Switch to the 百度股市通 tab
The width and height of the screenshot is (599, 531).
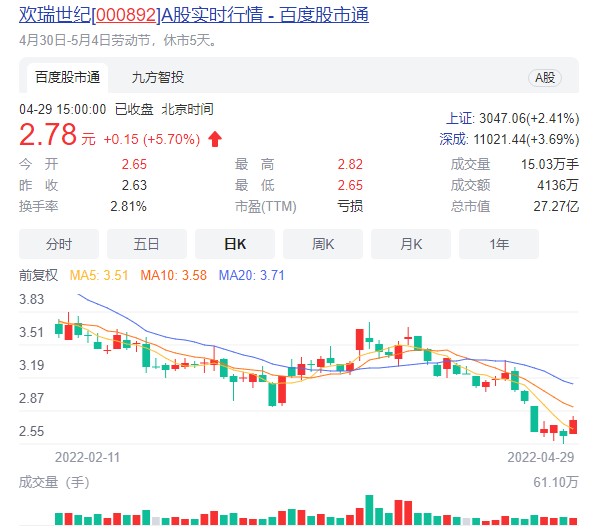pyautogui.click(x=68, y=78)
